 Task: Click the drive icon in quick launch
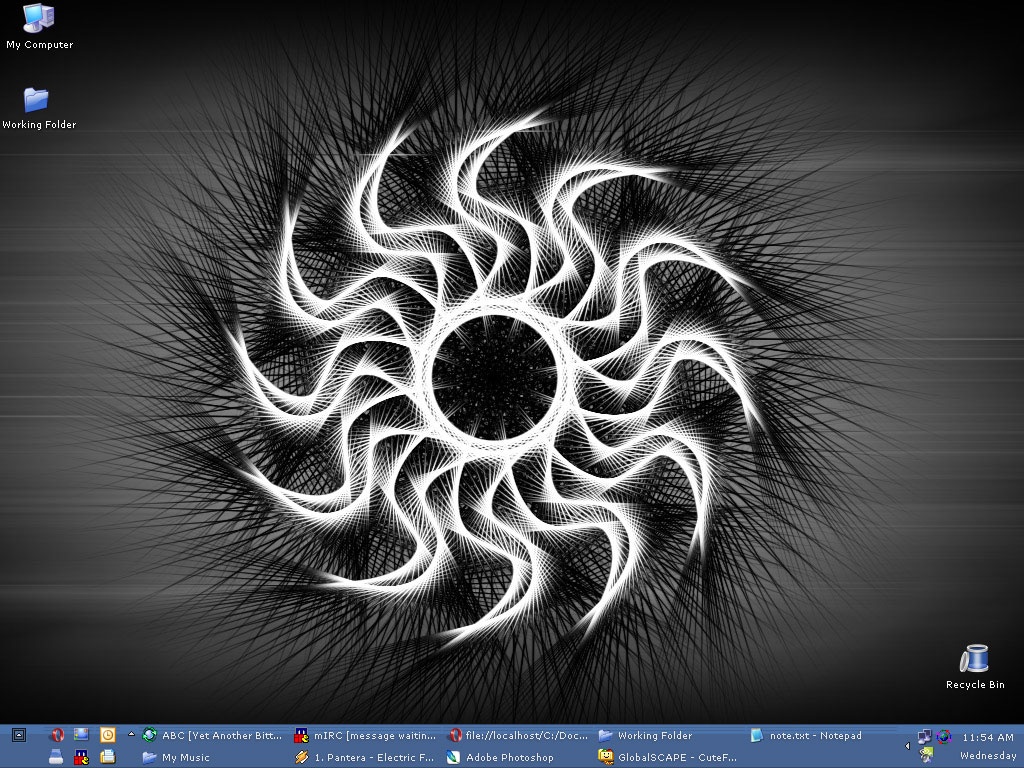tap(57, 757)
